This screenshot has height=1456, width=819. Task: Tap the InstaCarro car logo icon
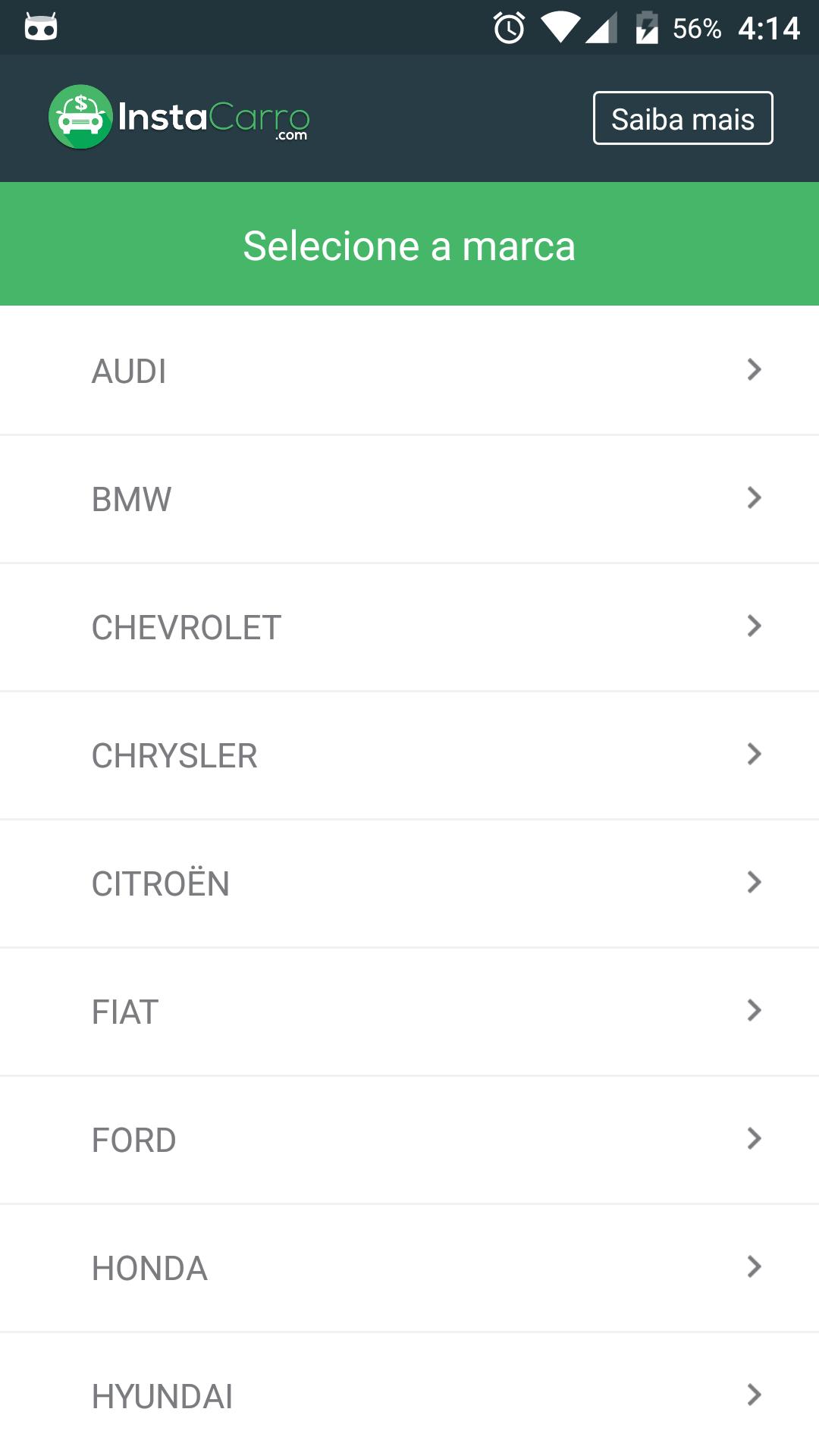(80, 117)
